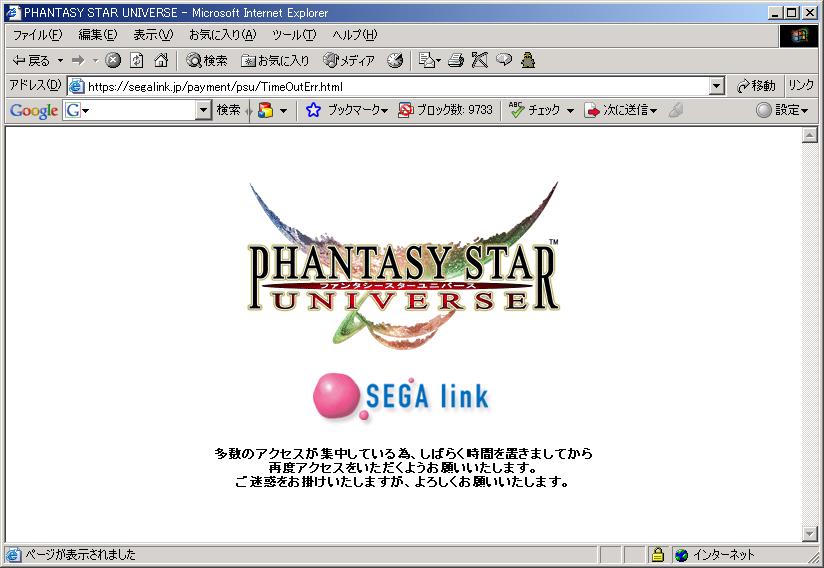Viewport: 824px width, 568px height.
Task: Expand Google search box dropdown
Action: point(204,110)
